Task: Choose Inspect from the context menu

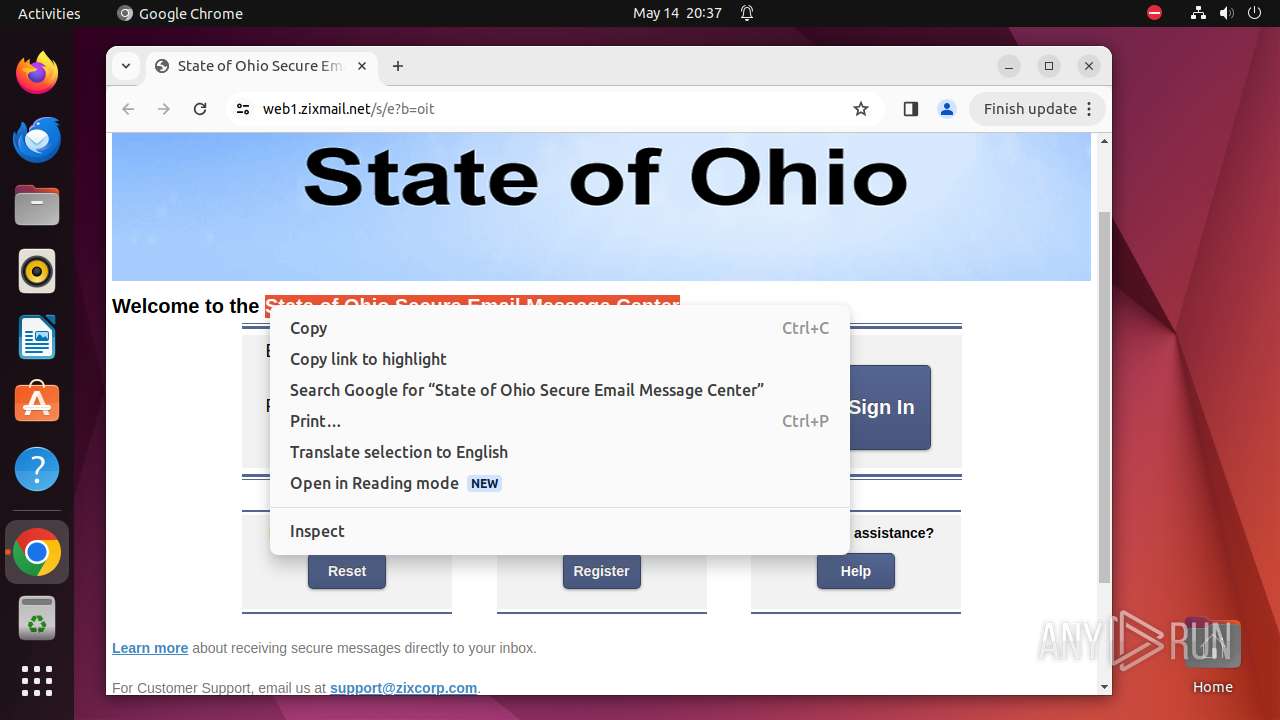Action: [x=560, y=531]
